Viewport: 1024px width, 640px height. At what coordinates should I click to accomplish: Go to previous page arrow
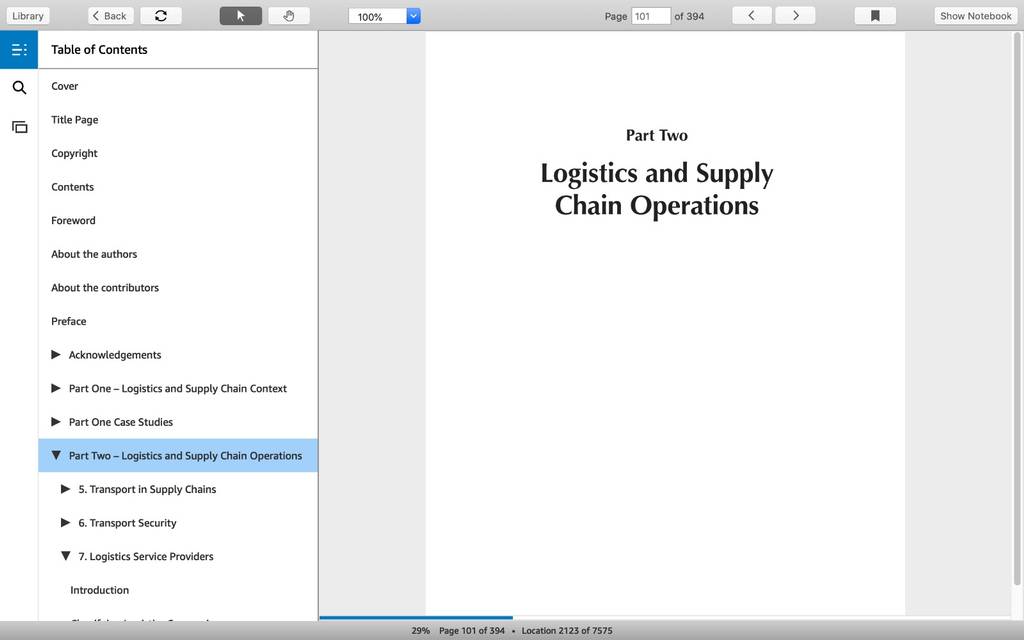tap(752, 16)
